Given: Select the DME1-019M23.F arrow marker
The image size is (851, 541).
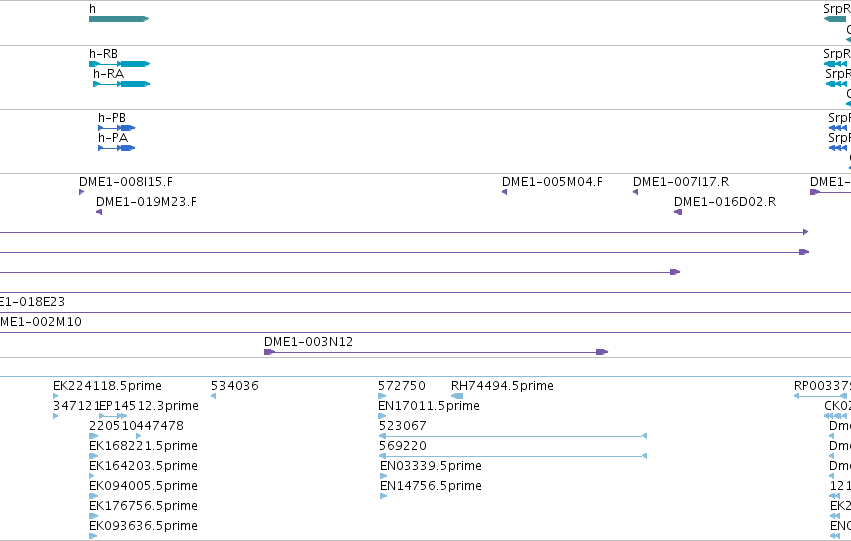Looking at the screenshot, I should [99, 212].
